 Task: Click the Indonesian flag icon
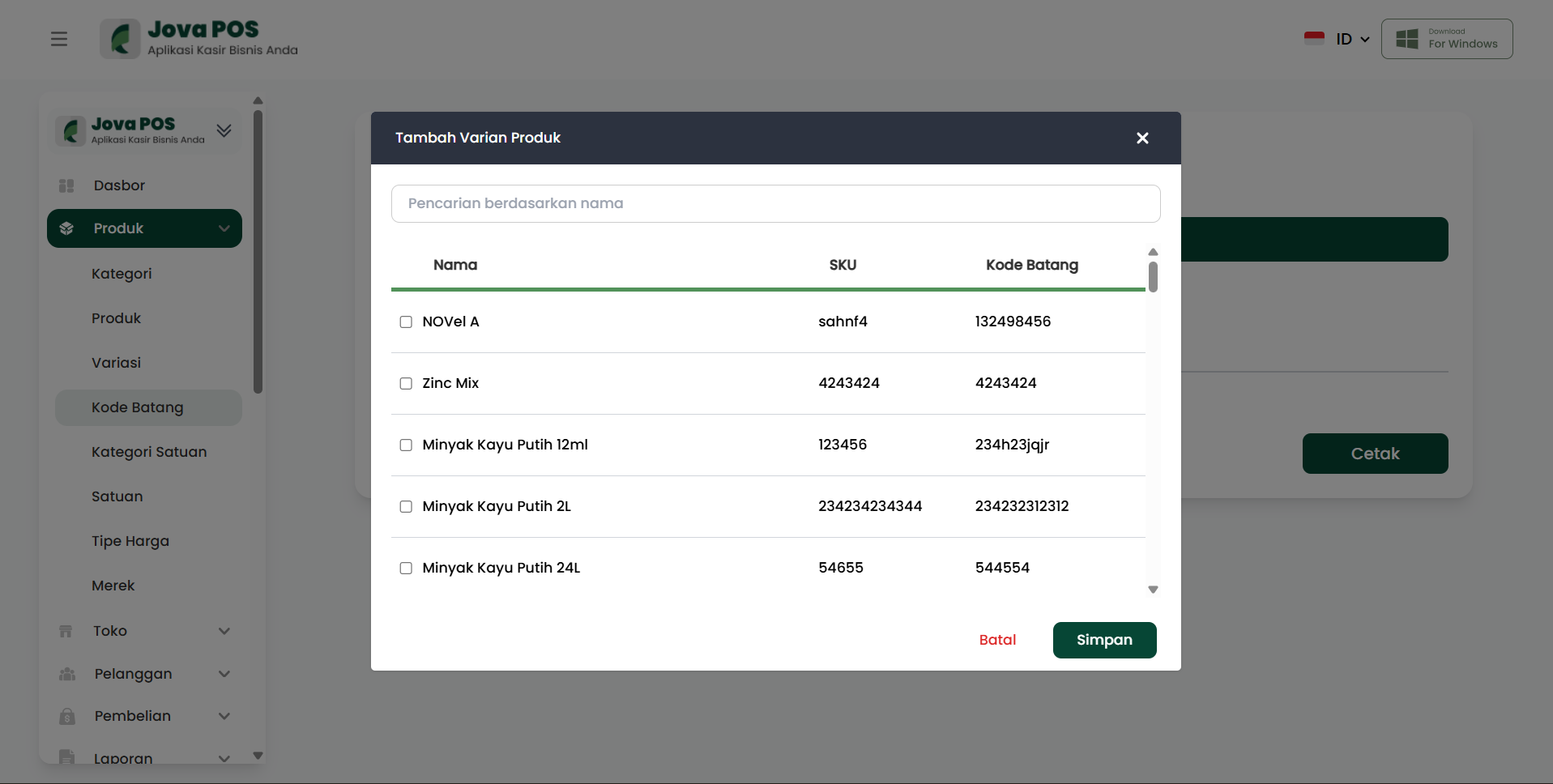pyautogui.click(x=1314, y=38)
